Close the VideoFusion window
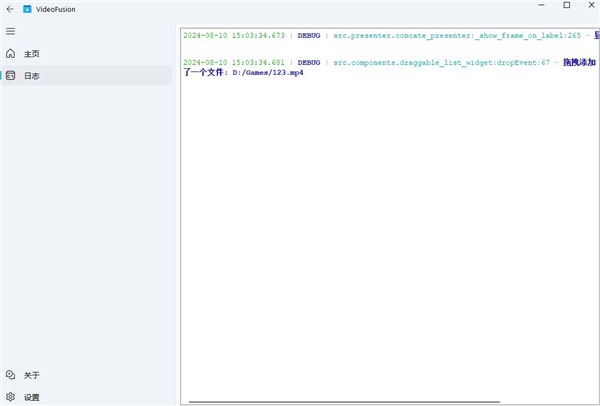The width and height of the screenshot is (600, 406). click(590, 7)
